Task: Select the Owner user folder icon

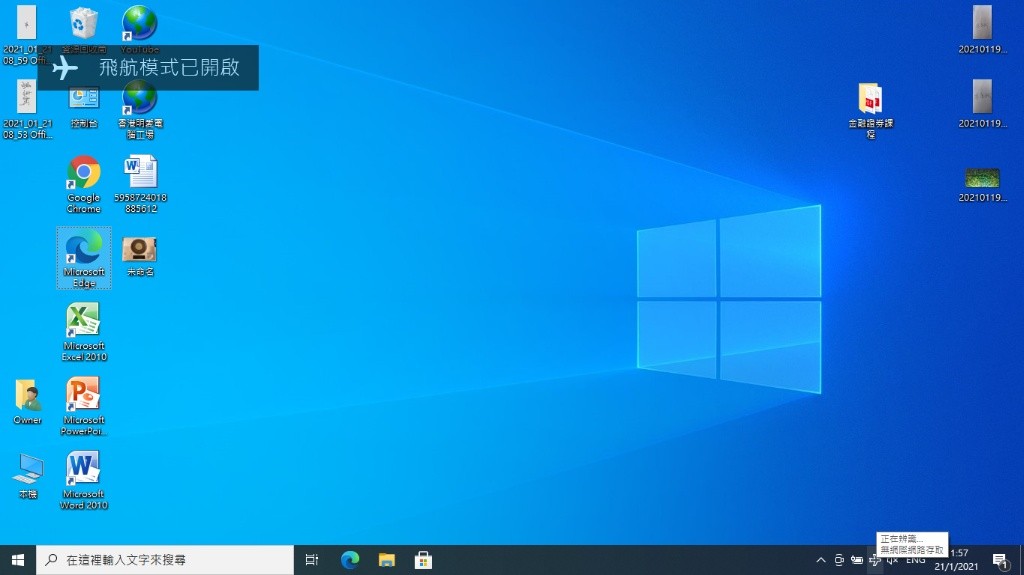Action: pos(27,401)
